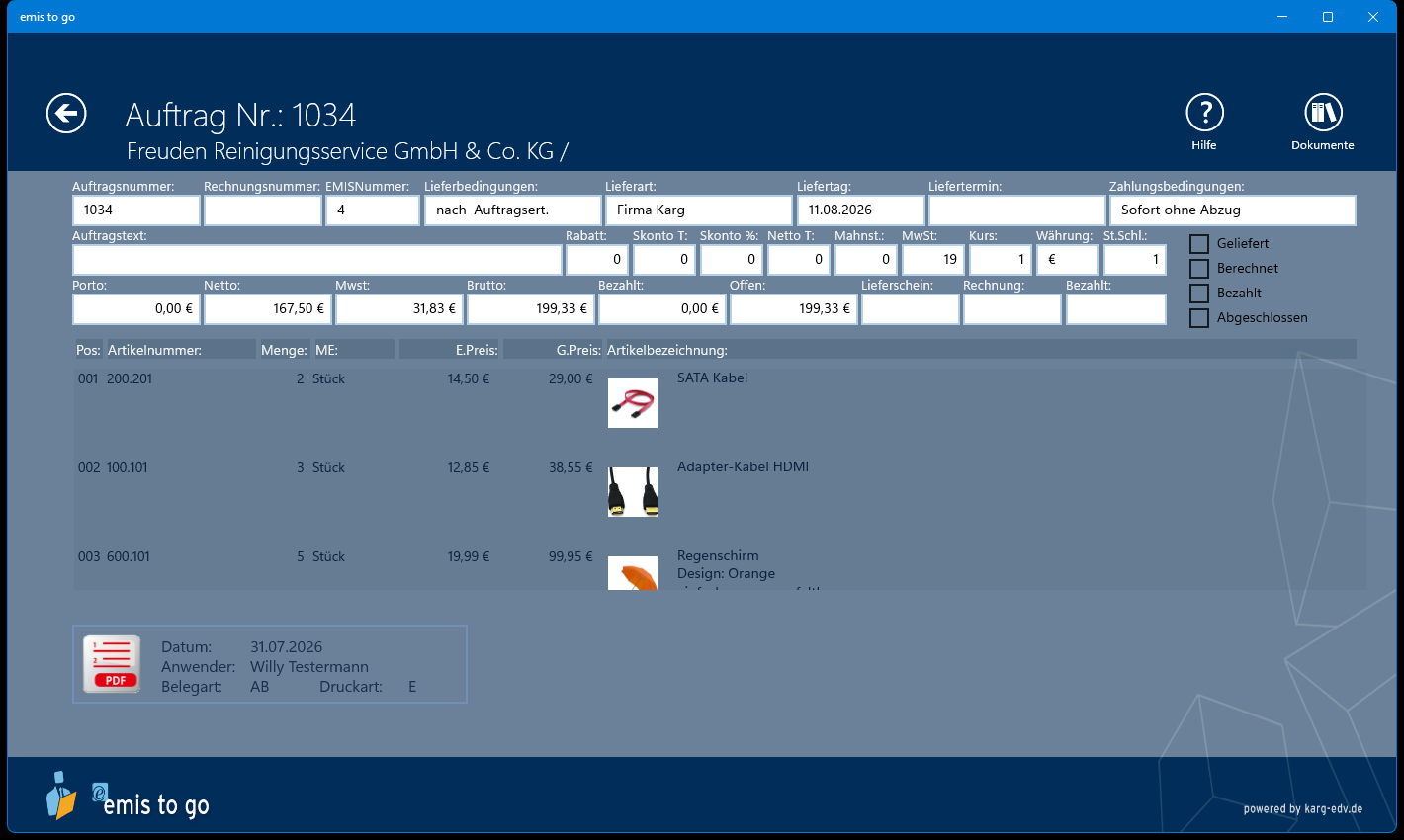Open Adapter-Kabel HDMI product thumbnail
The height and width of the screenshot is (840, 1404).
pos(633,492)
